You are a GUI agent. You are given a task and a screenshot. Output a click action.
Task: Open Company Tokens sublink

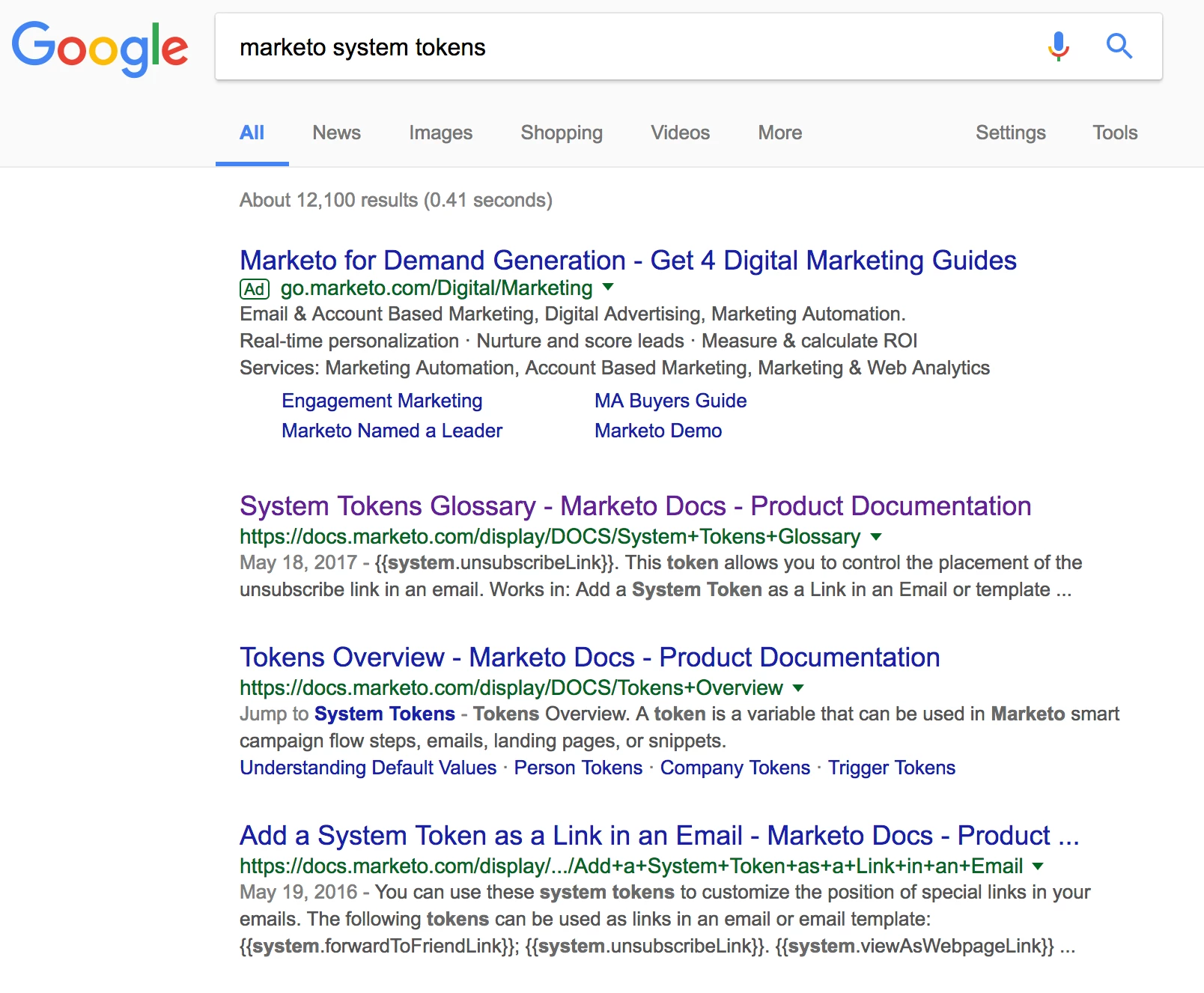(735, 768)
